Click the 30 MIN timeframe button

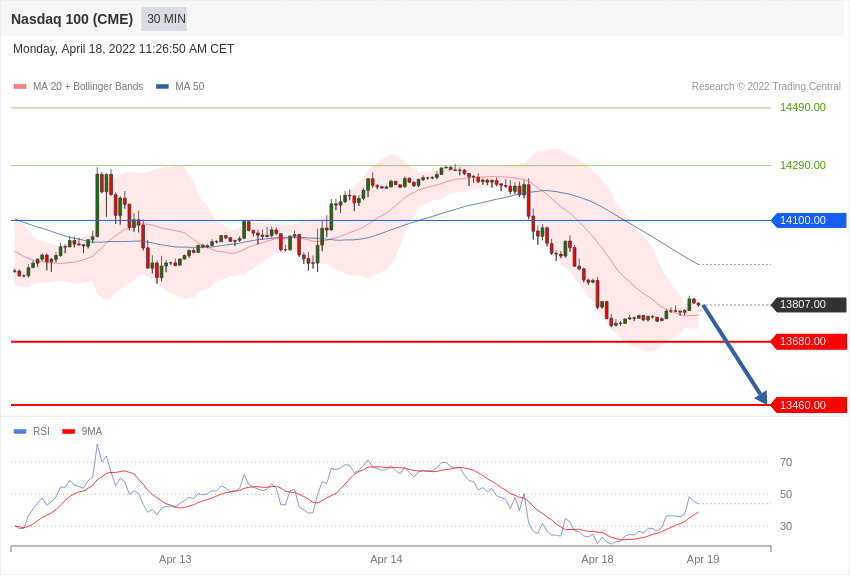[x=166, y=19]
